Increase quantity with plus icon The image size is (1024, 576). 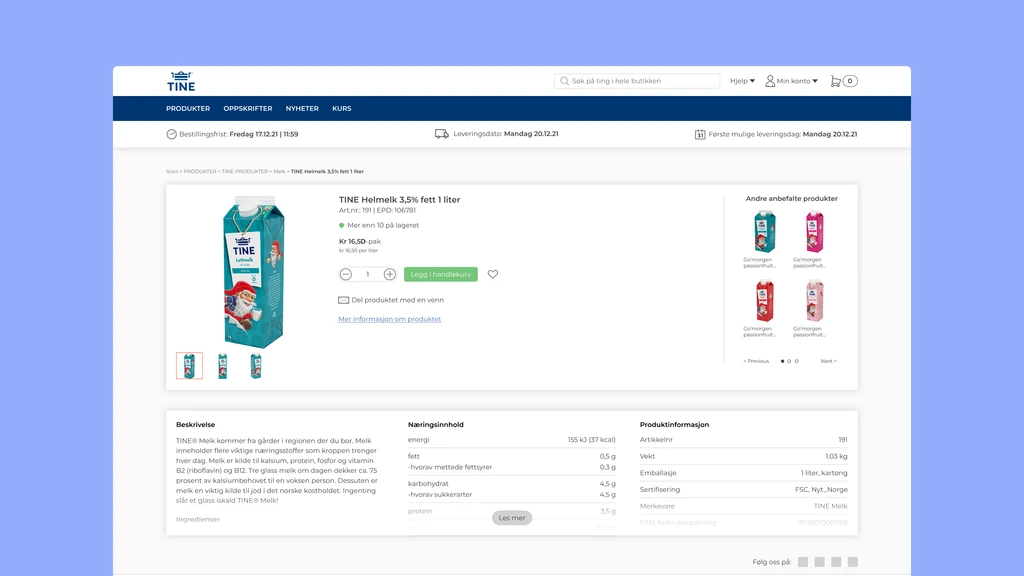[390, 274]
